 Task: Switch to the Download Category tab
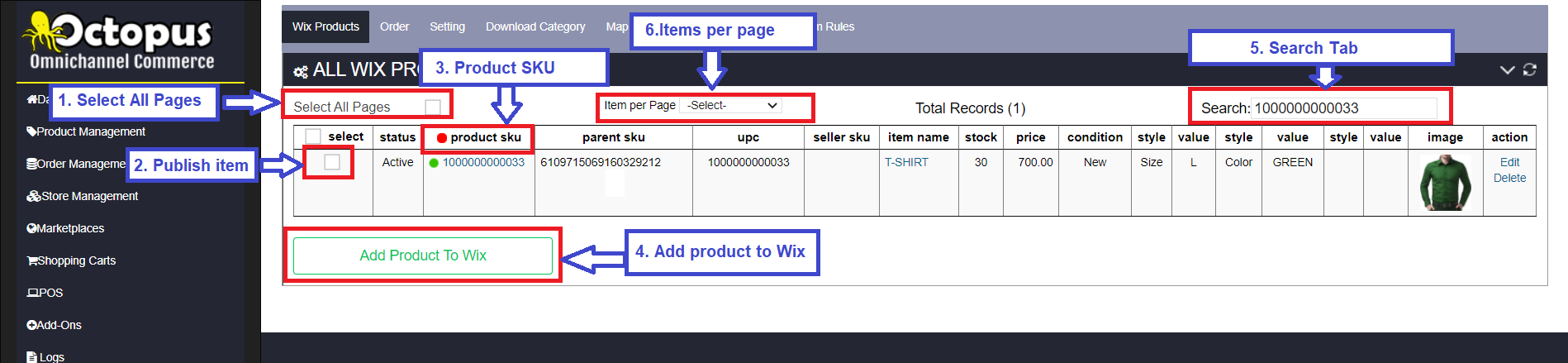535,26
